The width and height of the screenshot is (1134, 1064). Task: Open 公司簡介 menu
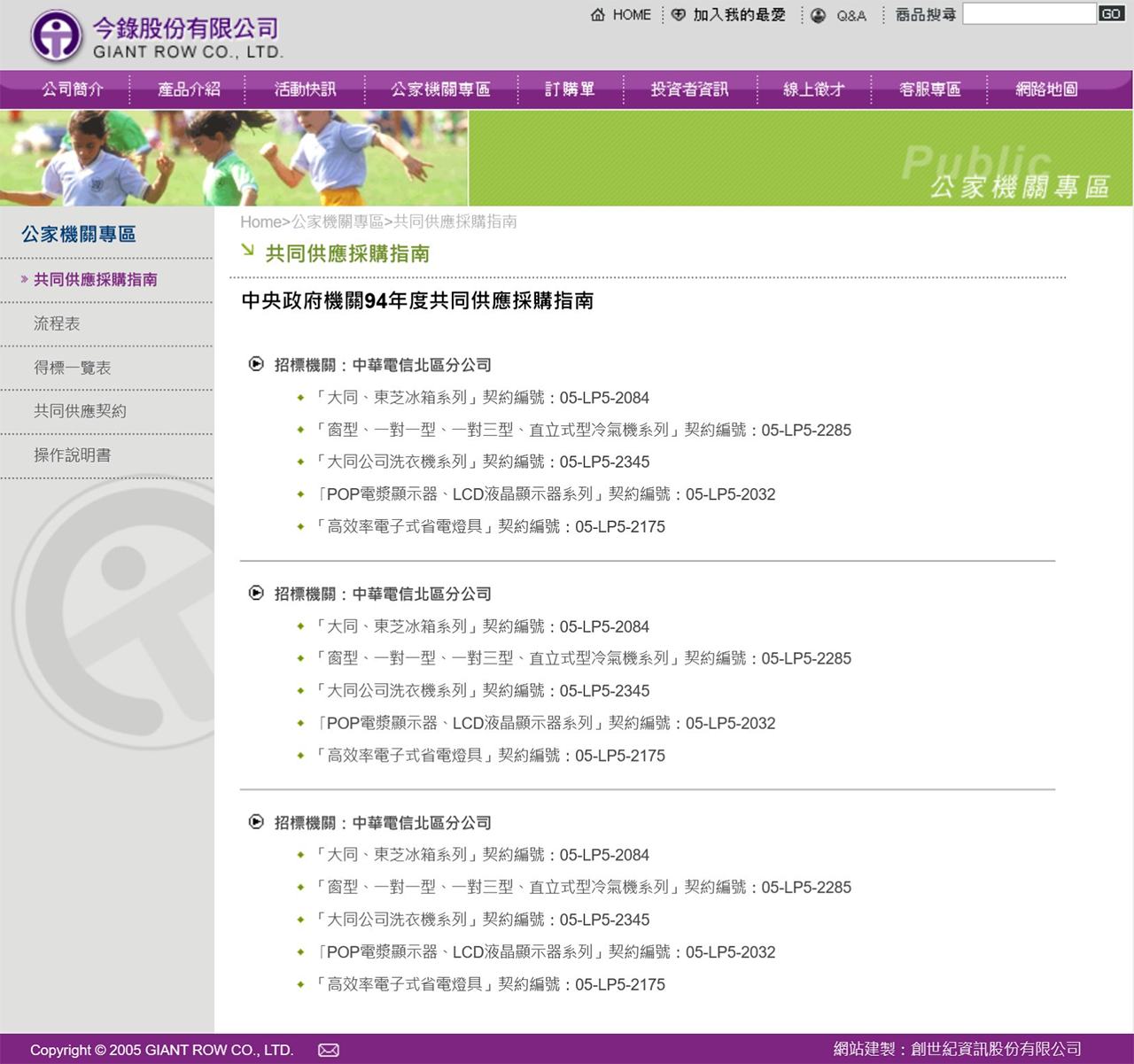point(73,89)
